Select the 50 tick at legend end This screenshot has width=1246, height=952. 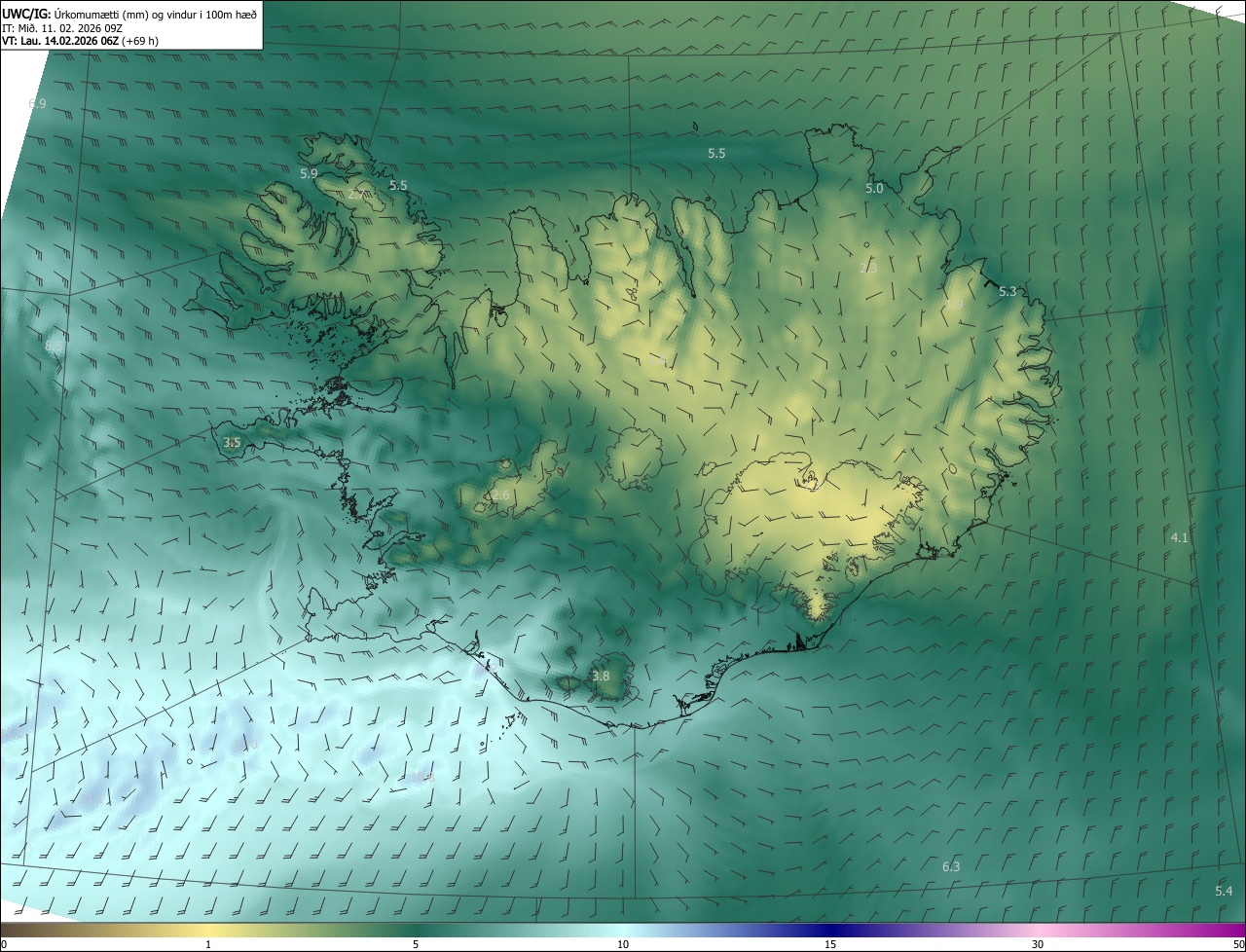[x=1238, y=944]
